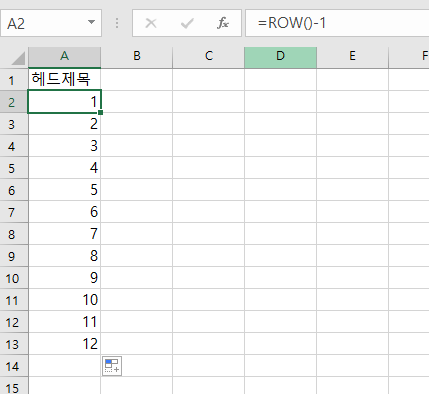Select cell A4 containing 3
The height and width of the screenshot is (394, 429).
64,146
